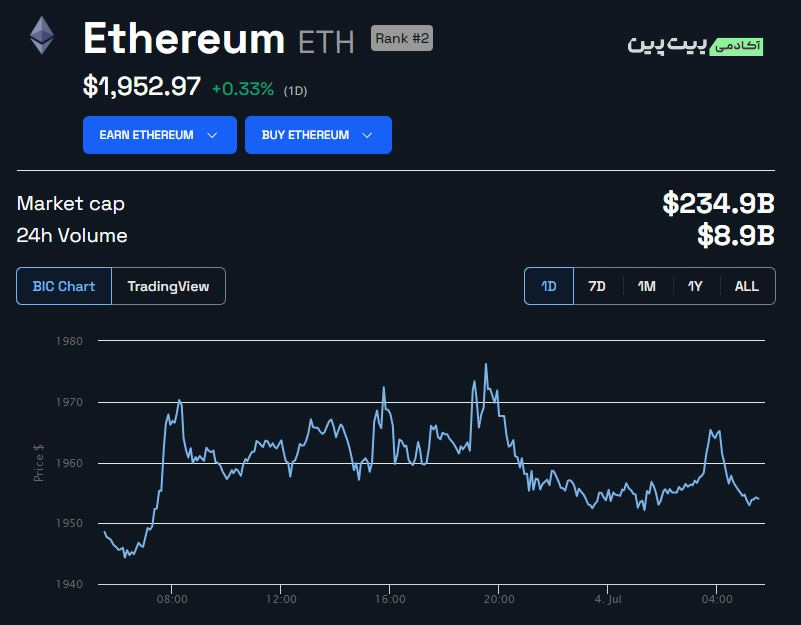
Task: Click the Earn Ethereum button
Action: pos(160,135)
